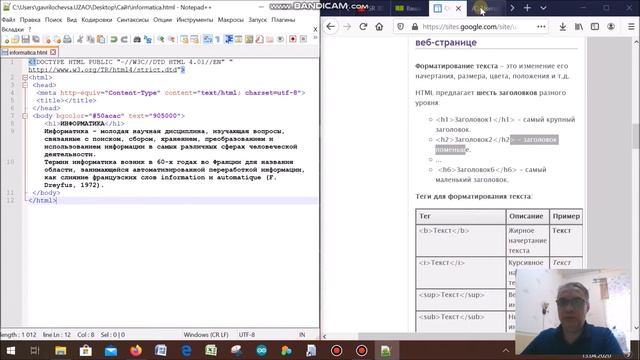Click the UTF-8 encoding in status bar

(x=247, y=335)
